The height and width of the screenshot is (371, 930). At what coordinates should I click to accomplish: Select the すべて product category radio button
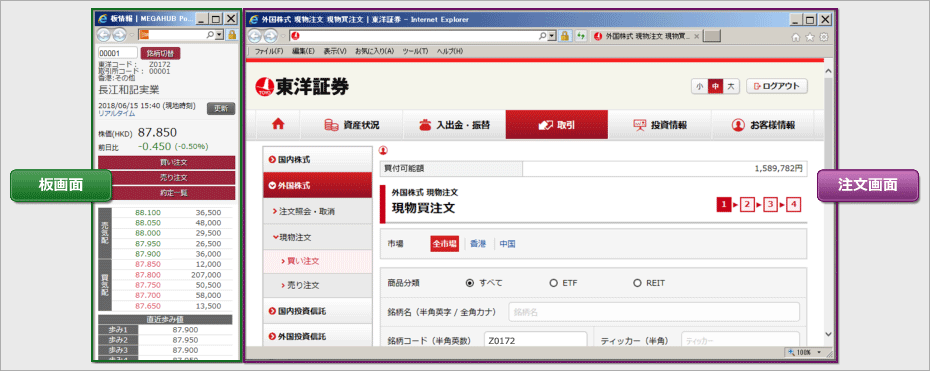pyautogui.click(x=470, y=283)
